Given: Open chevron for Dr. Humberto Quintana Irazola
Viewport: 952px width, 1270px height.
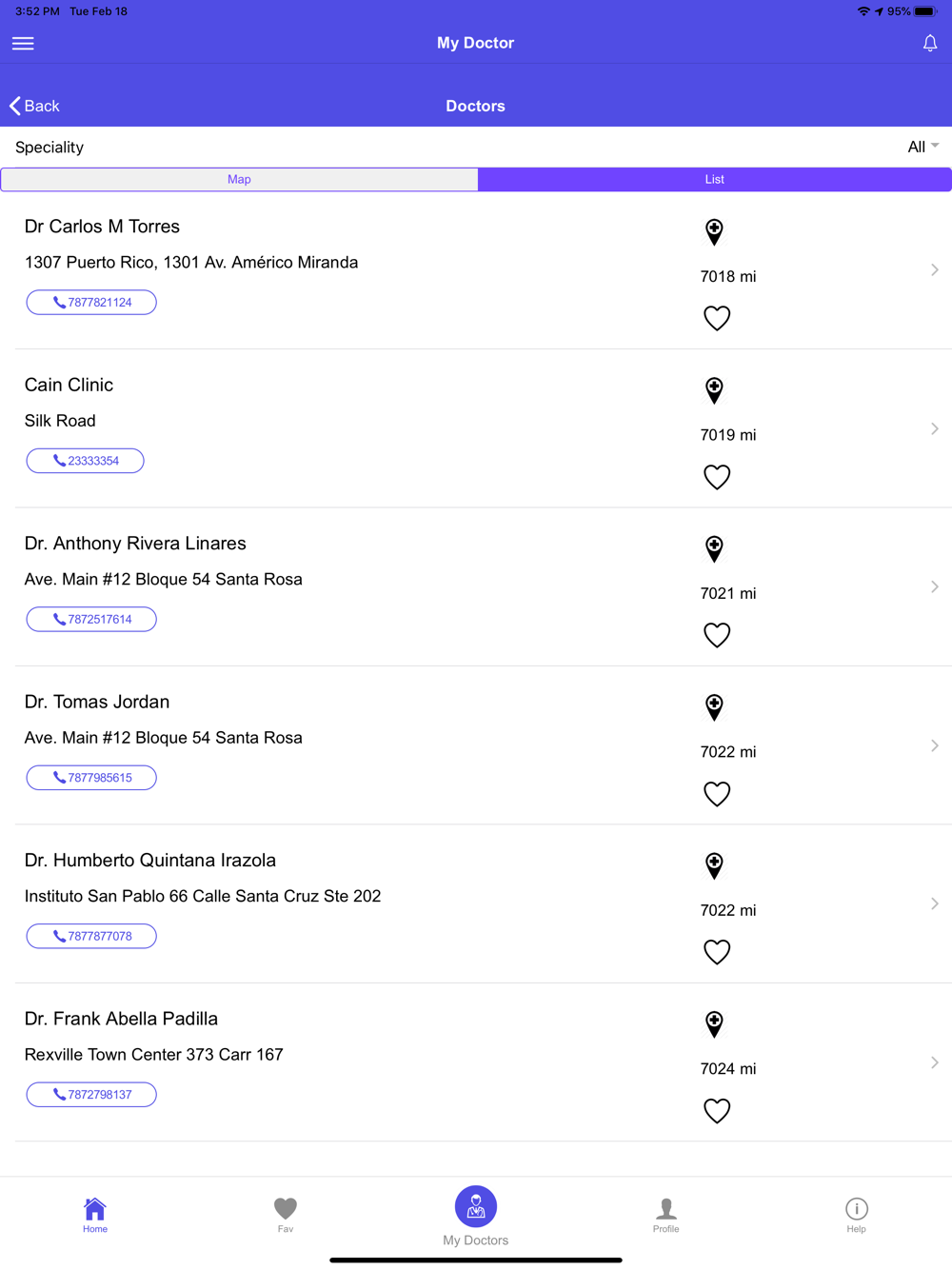Looking at the screenshot, I should [x=935, y=903].
